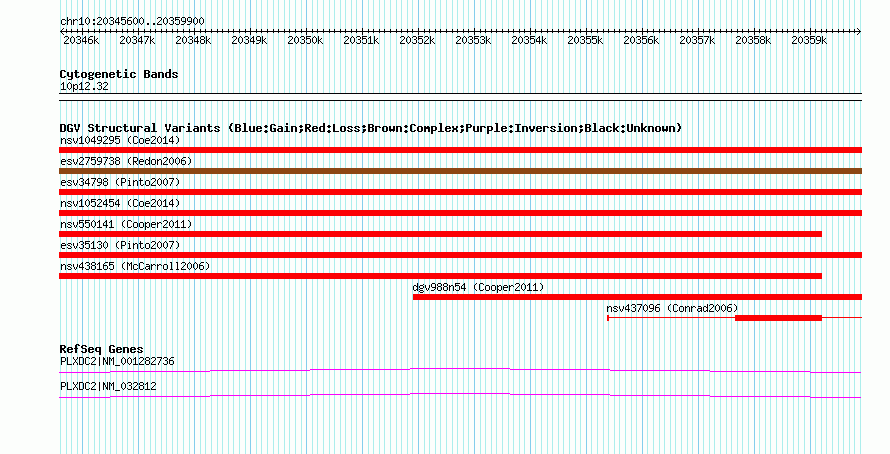Click the PLXDC2 NM_032812 magenta gene track line

coord(460,396)
